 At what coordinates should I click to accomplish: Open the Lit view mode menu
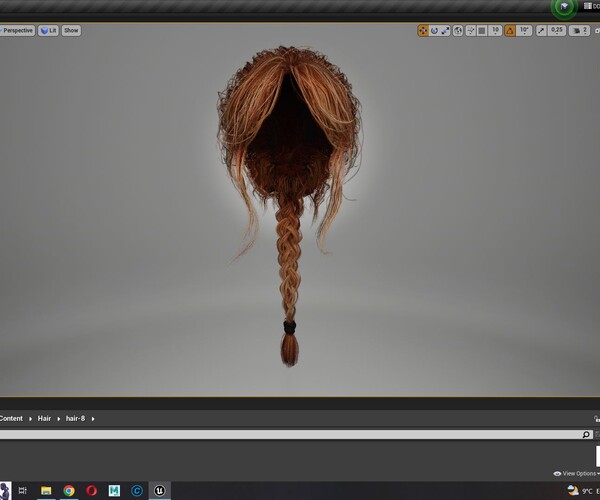tap(48, 31)
